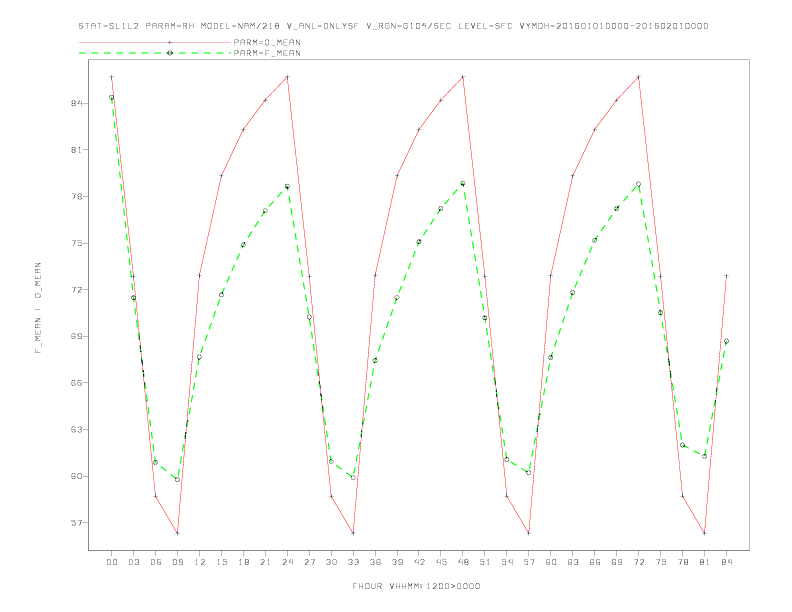Click the x-axis forecast hour label 75
This screenshot has width=792, height=612.
661,562
